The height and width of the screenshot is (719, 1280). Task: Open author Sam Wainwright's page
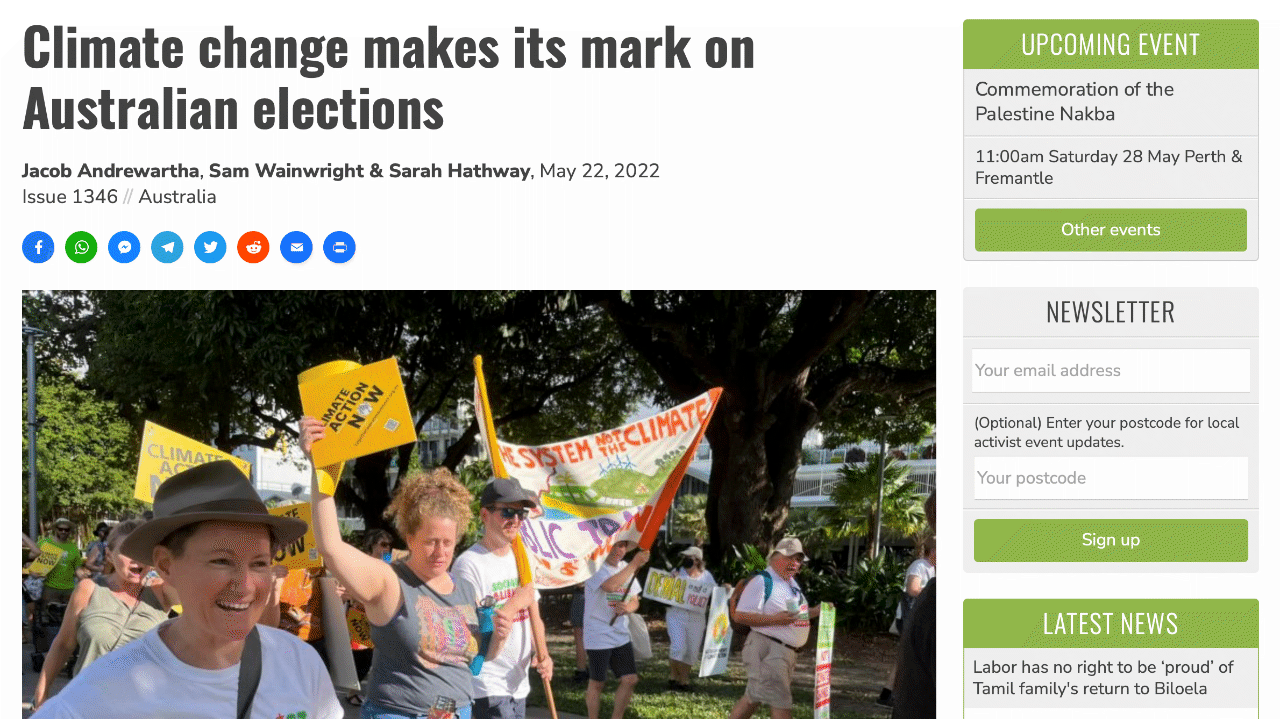(287, 171)
